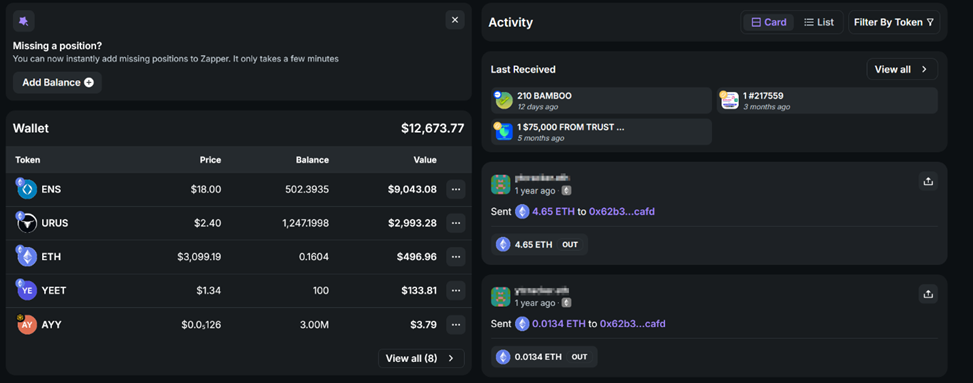Viewport: 973px width, 383px height.
Task: Open the $75,000 FROM TRUST item
Action: coord(601,132)
